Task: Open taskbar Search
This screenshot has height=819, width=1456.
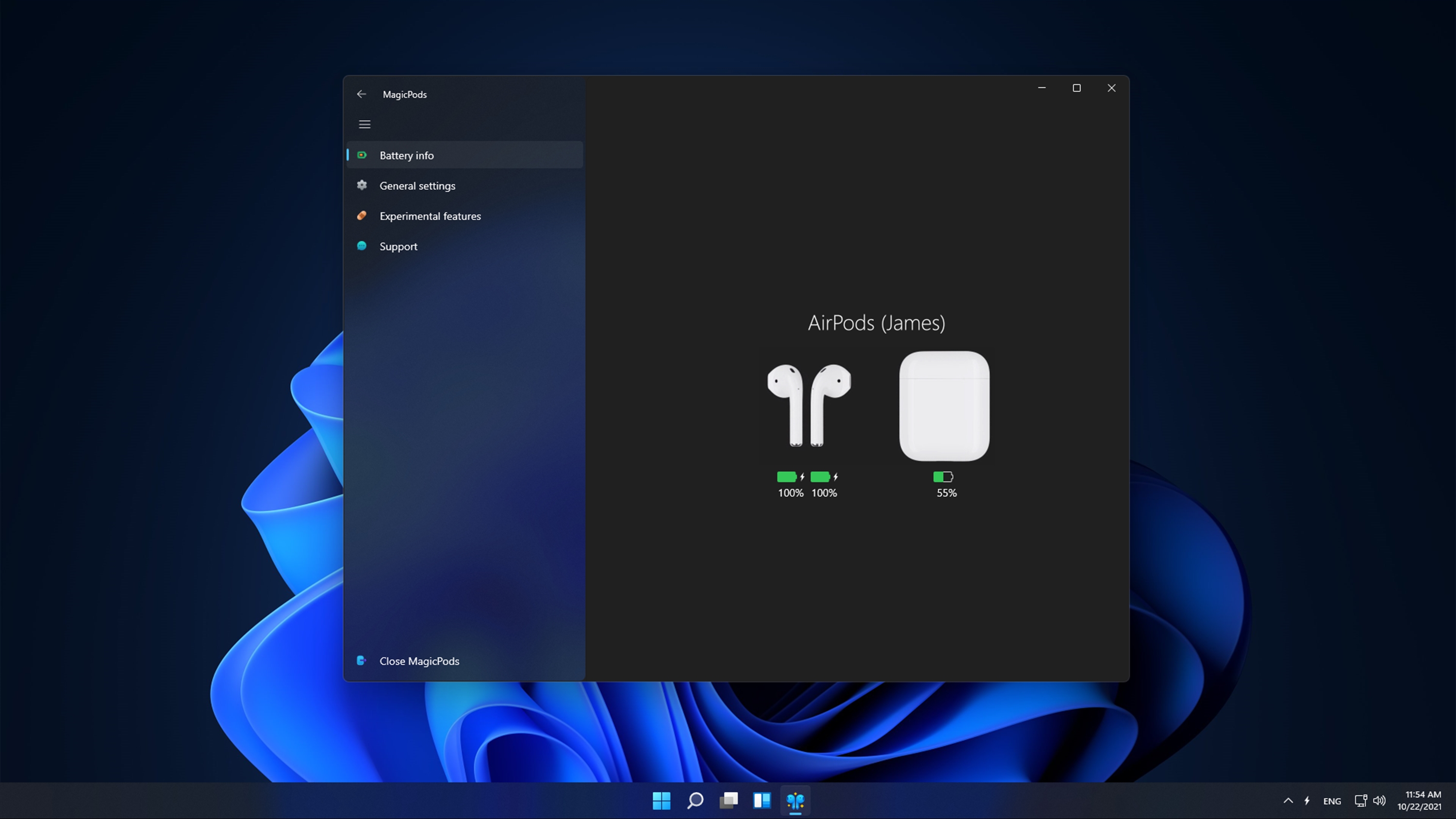Action: tap(695, 801)
